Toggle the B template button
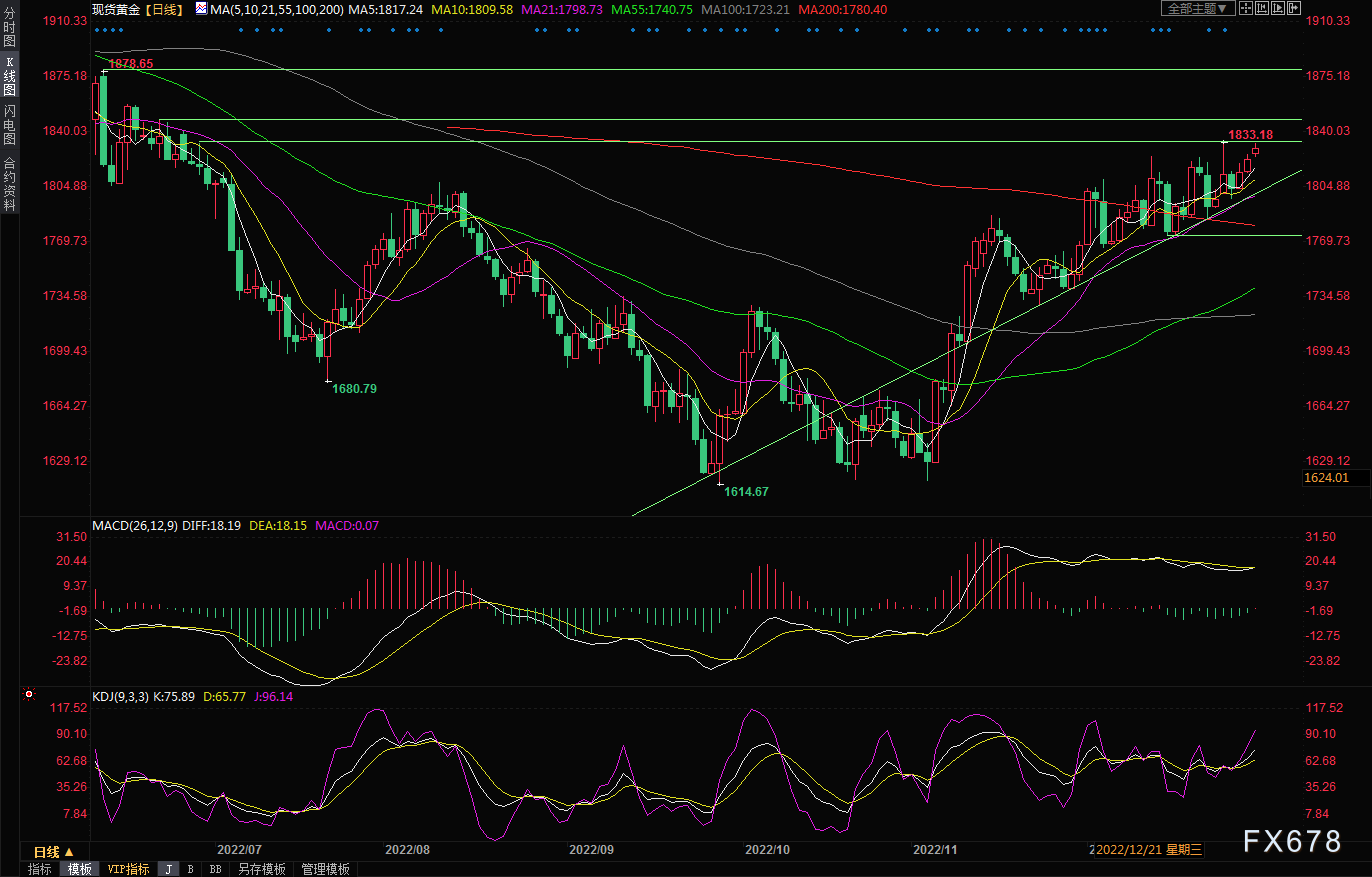This screenshot has width=1372, height=877. point(190,869)
